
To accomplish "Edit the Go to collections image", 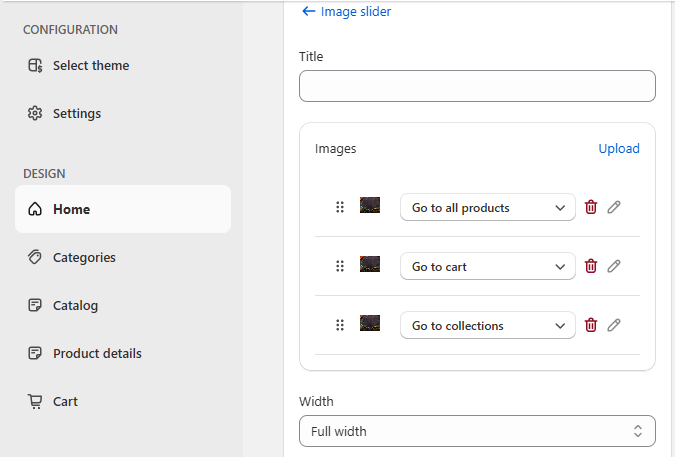I will (614, 325).
